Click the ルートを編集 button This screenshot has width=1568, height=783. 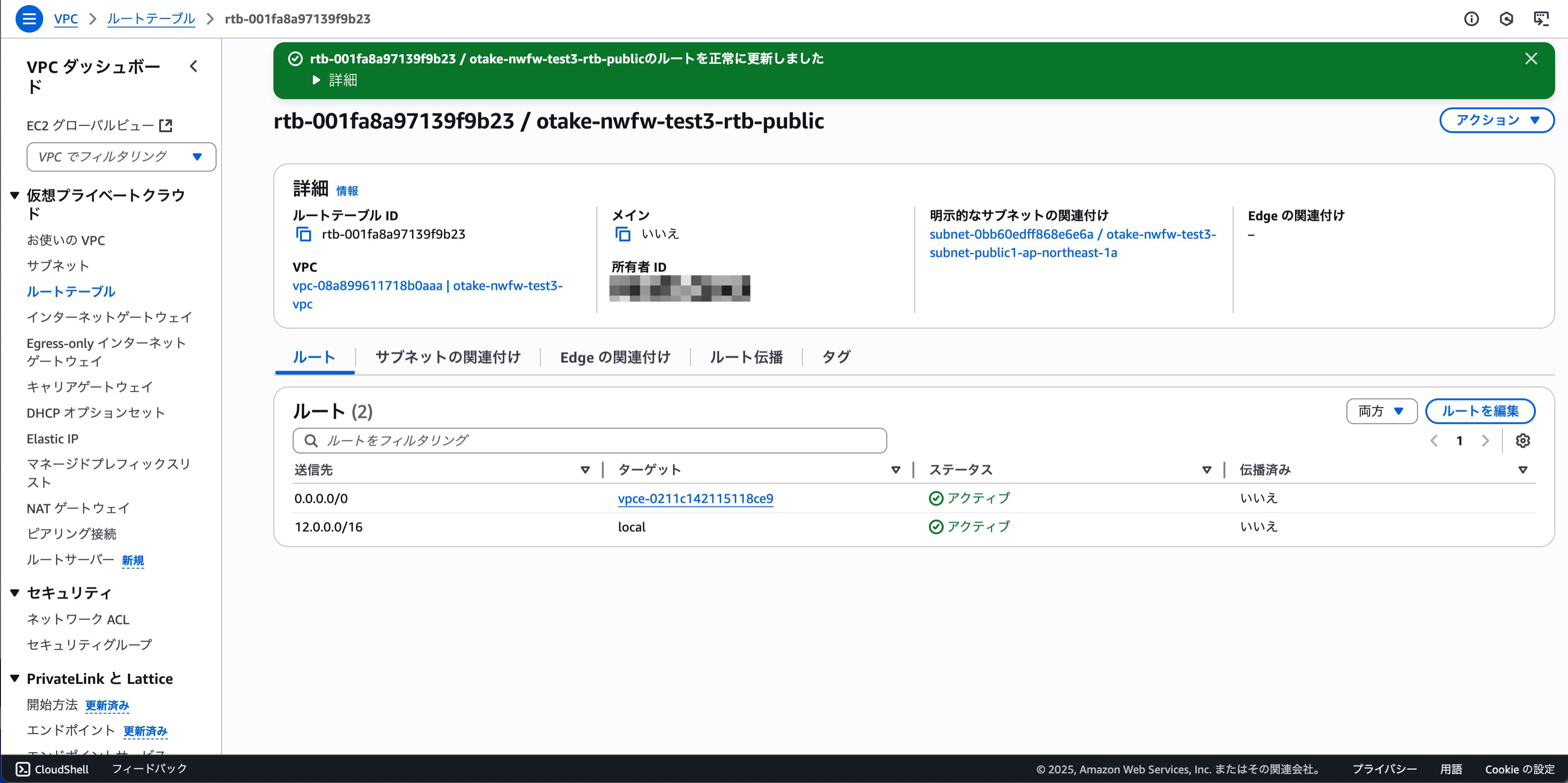point(1480,411)
